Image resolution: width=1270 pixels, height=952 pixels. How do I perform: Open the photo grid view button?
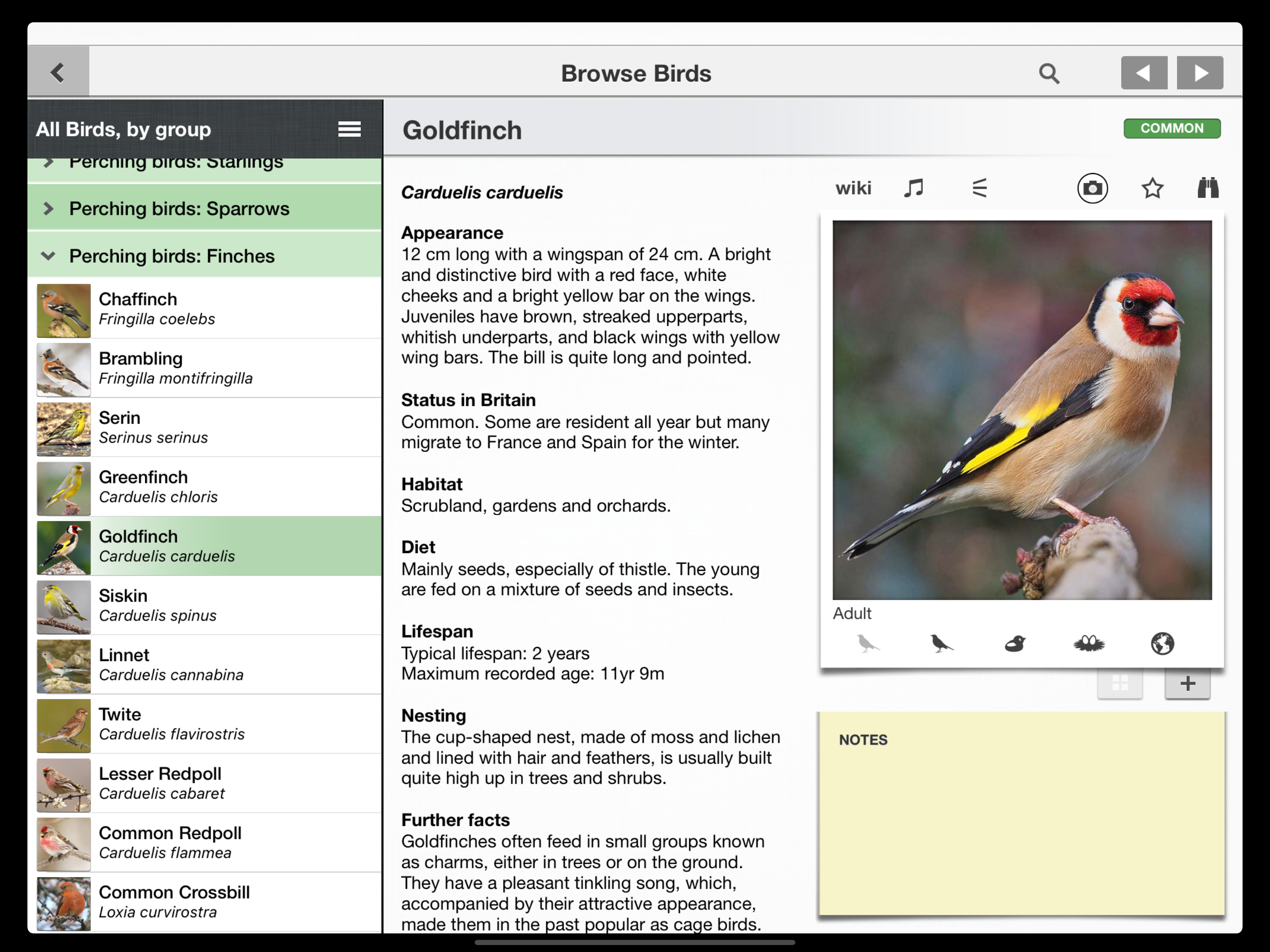[x=1119, y=683]
